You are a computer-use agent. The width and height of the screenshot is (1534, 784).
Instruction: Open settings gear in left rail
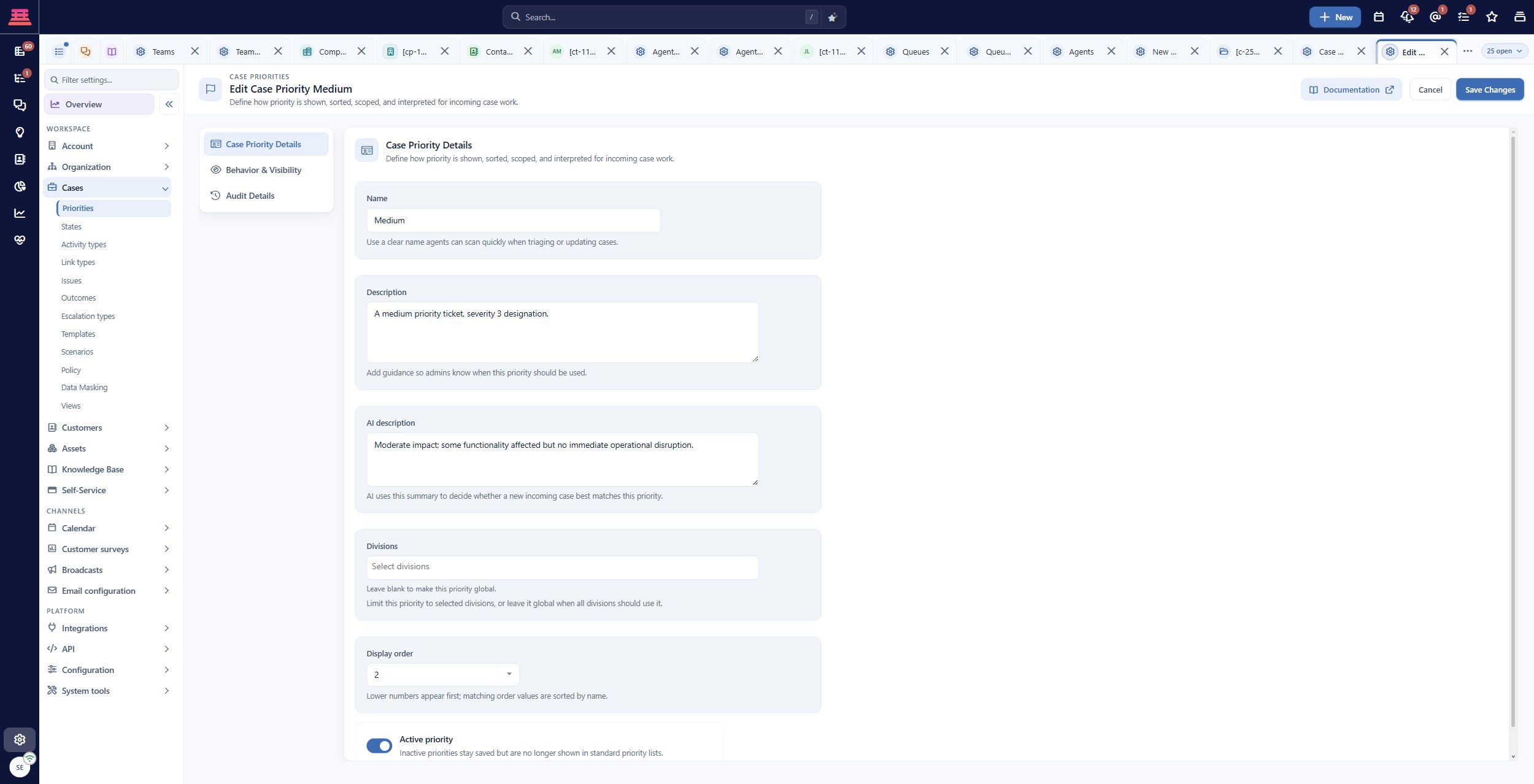[x=20, y=739]
